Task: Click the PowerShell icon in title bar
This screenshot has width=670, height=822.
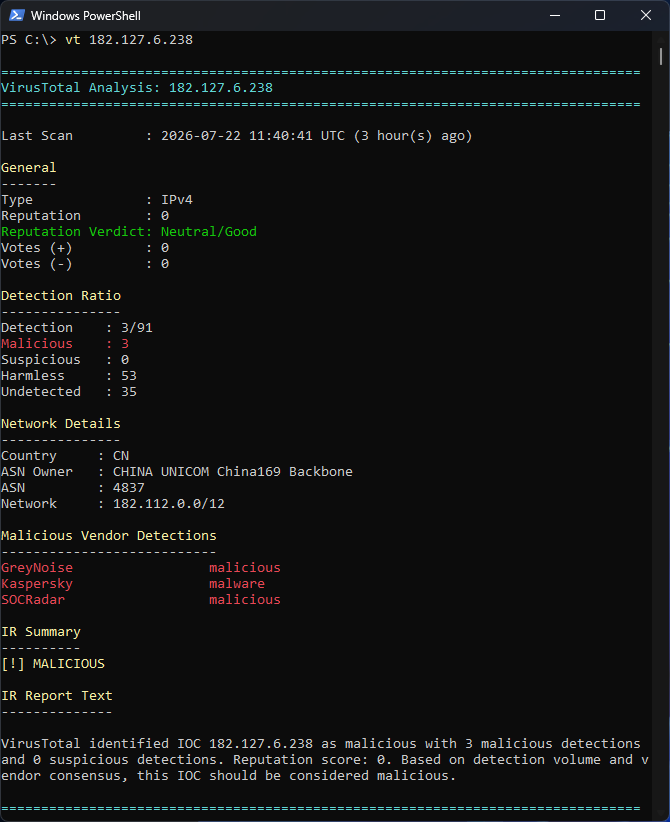Action: point(16,15)
